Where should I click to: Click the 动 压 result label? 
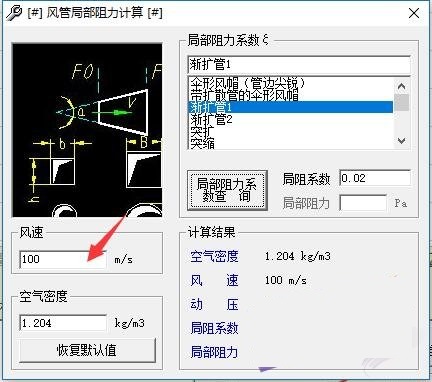214,304
